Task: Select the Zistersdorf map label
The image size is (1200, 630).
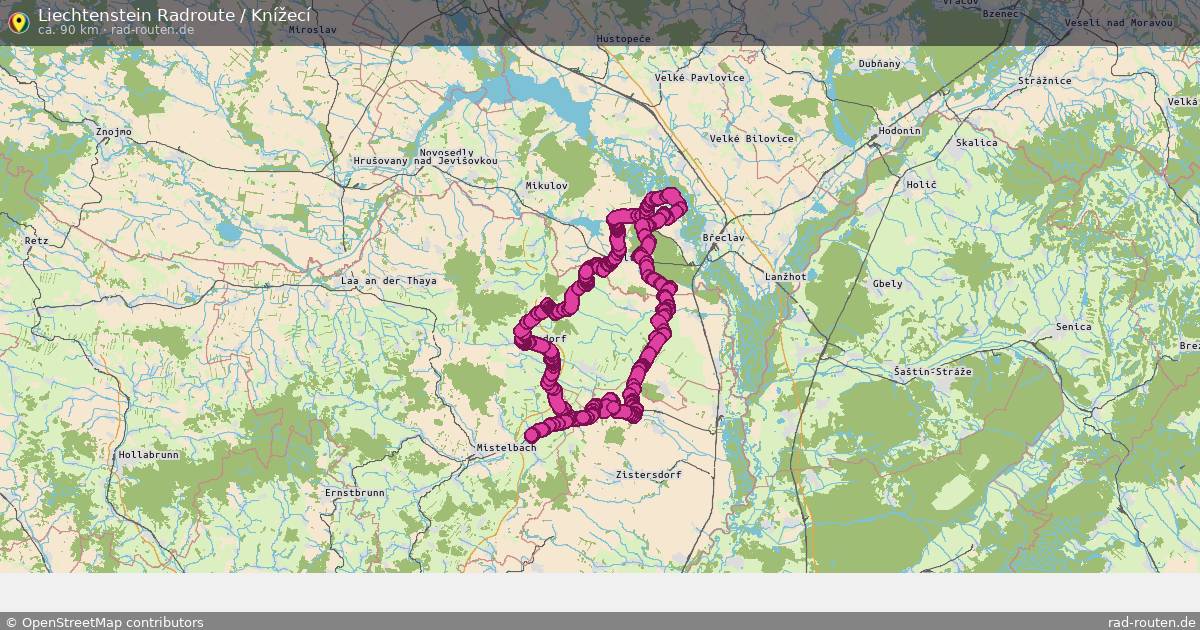Action: coord(649,475)
